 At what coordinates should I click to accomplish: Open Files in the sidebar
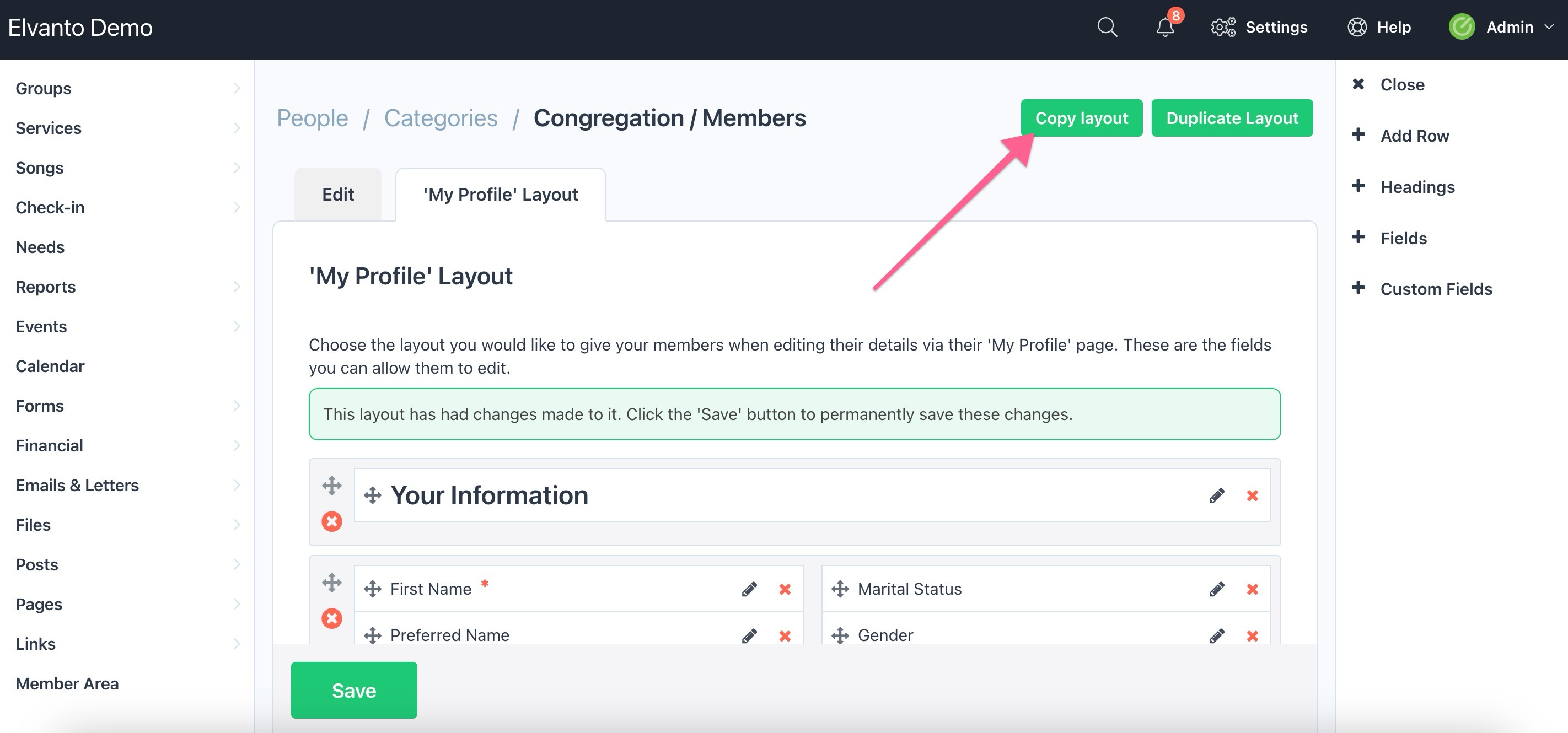point(33,525)
